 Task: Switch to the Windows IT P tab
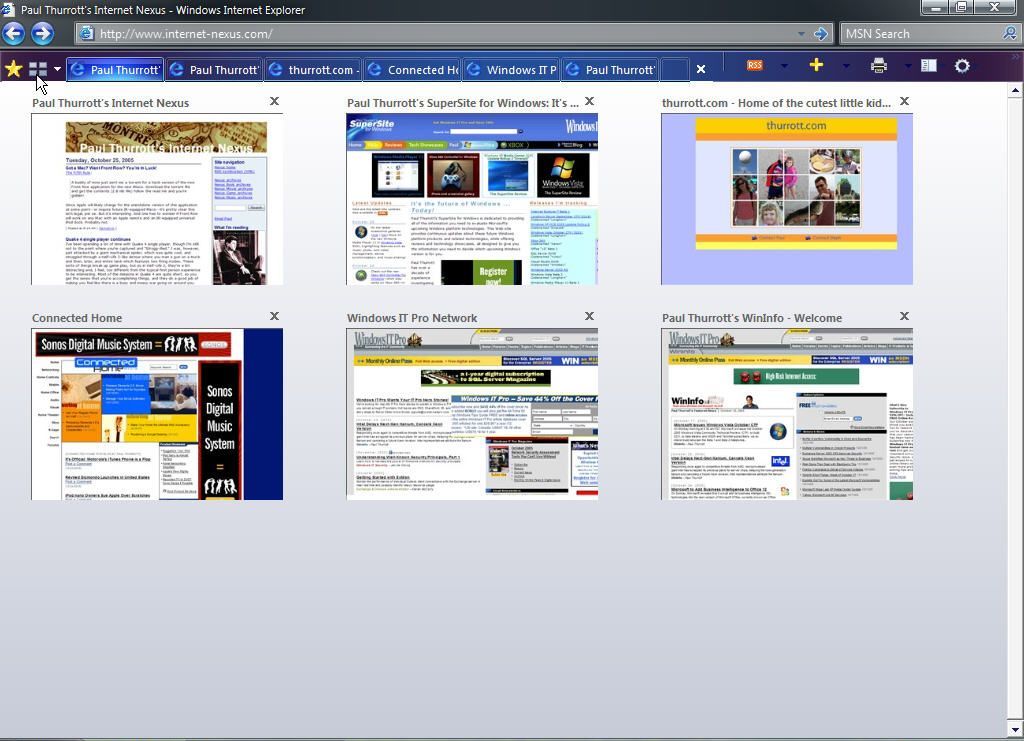point(511,69)
